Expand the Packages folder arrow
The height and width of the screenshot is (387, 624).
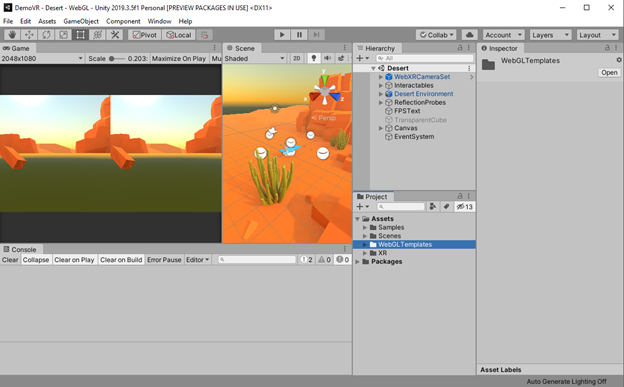click(357, 262)
